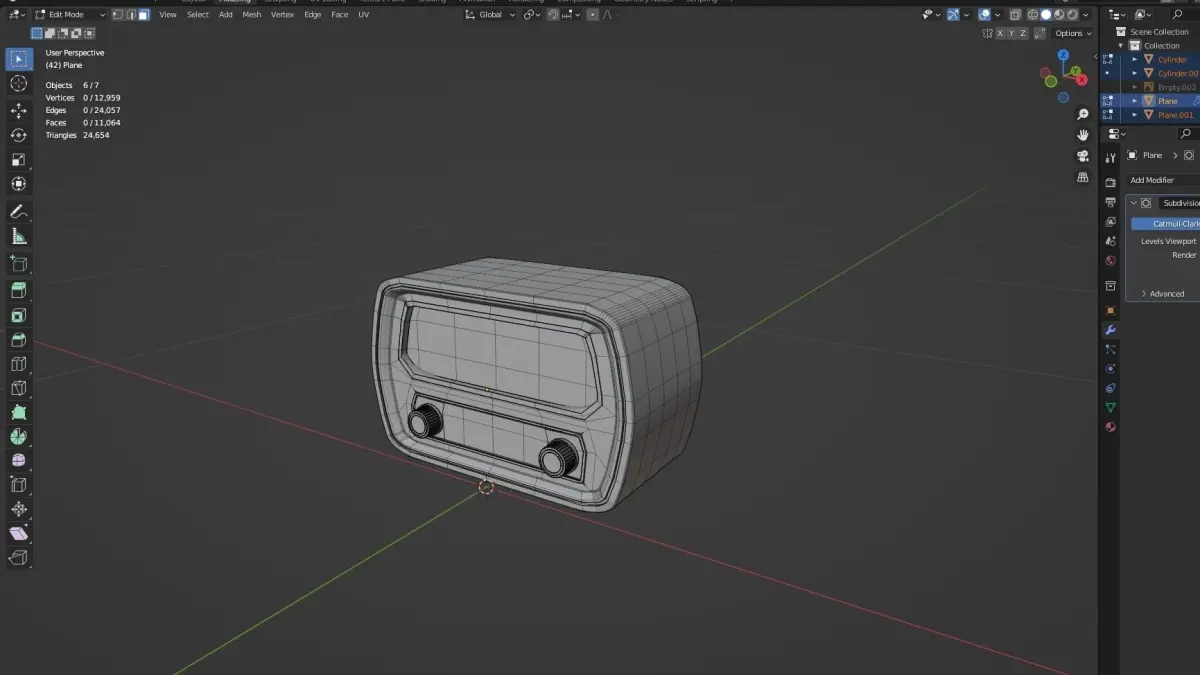Collapse the Subdivision modifier panel
The width and height of the screenshot is (1200, 675).
(x=1134, y=203)
